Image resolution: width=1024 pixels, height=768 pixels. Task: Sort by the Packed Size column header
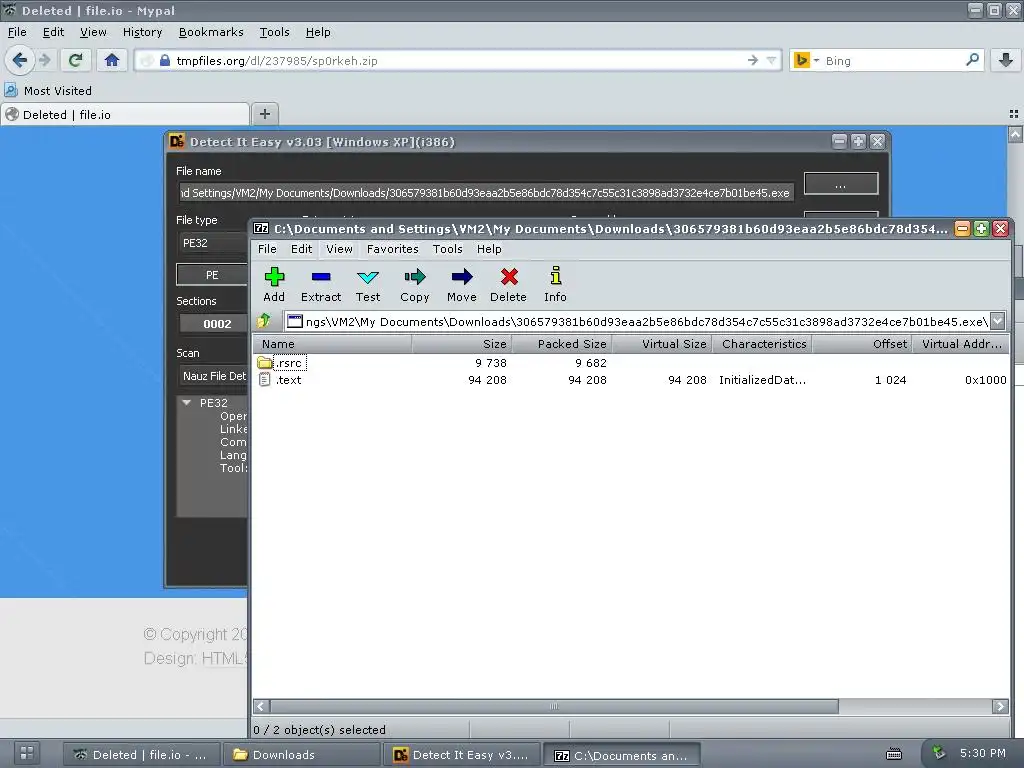[562, 344]
